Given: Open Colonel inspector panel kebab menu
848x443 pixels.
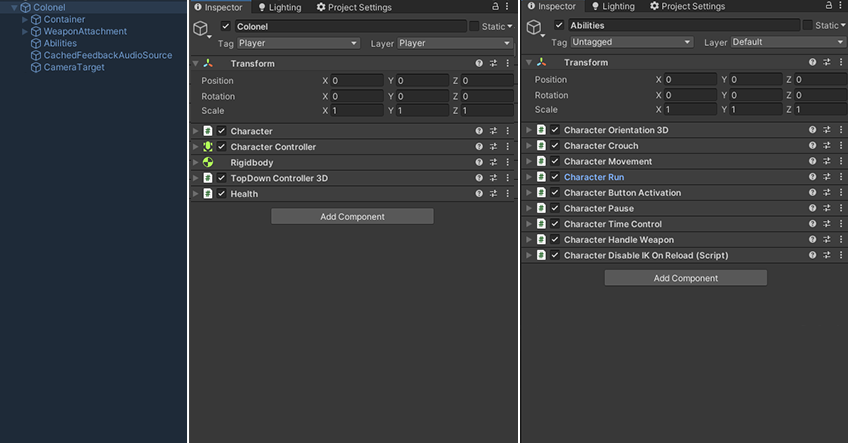Looking at the screenshot, I should 507,6.
